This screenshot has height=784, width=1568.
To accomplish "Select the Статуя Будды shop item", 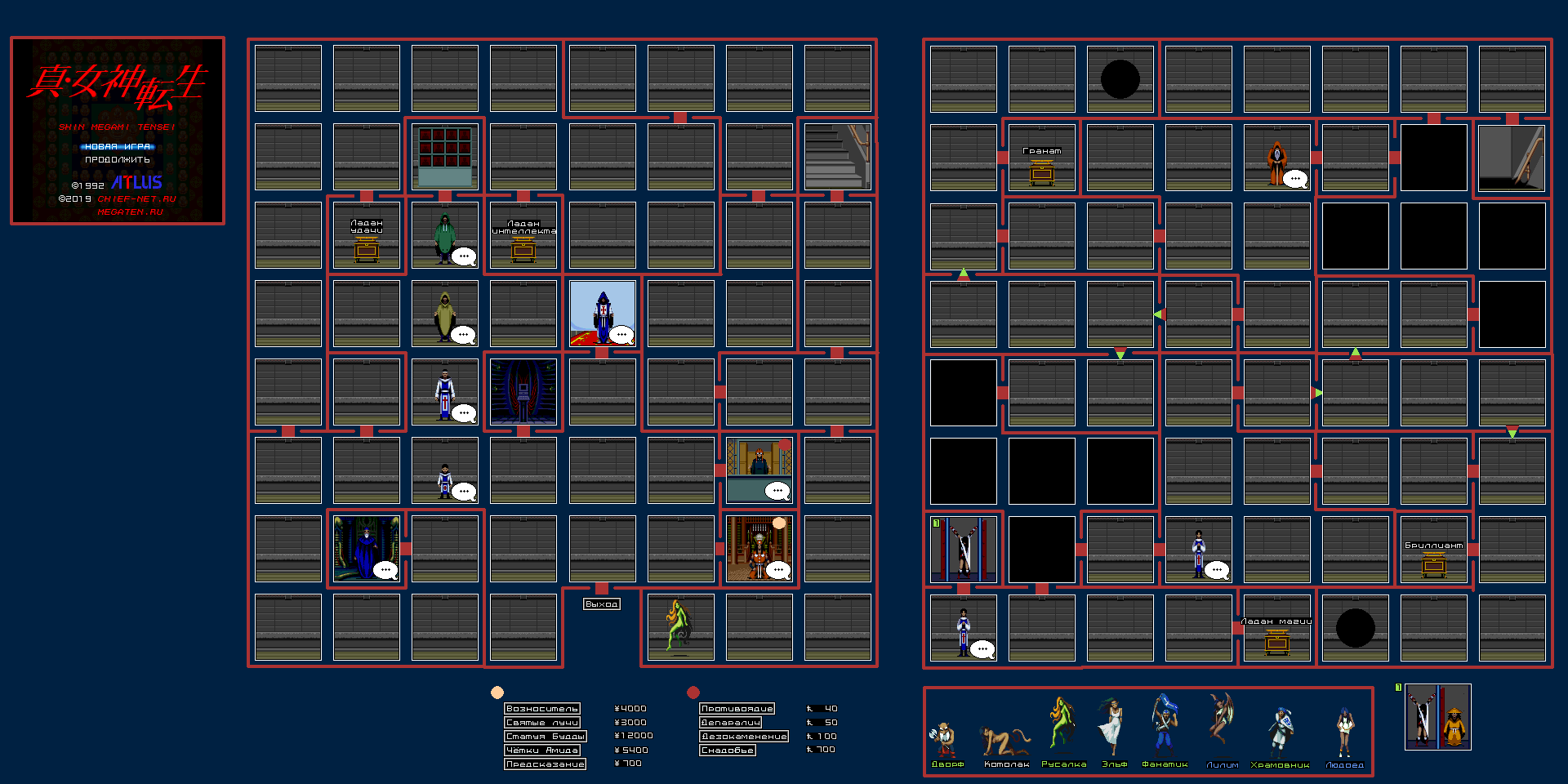I will pyautogui.click(x=546, y=737).
